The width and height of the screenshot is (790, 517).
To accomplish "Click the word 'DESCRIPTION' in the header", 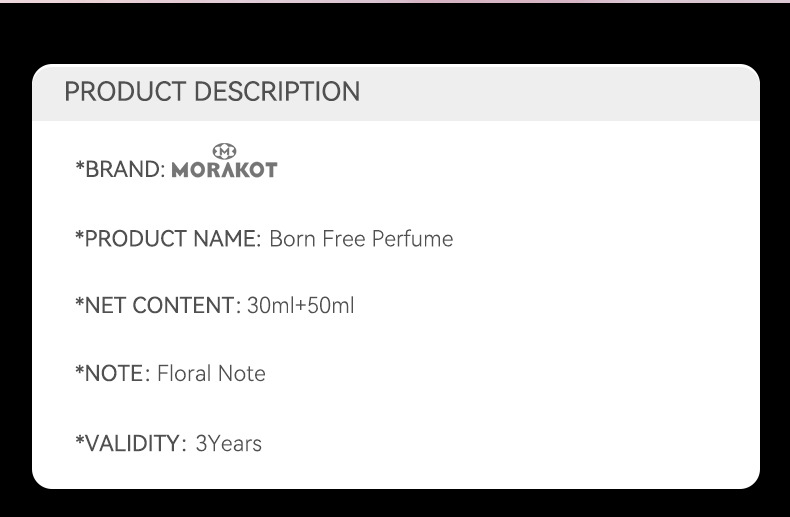I will (277, 92).
